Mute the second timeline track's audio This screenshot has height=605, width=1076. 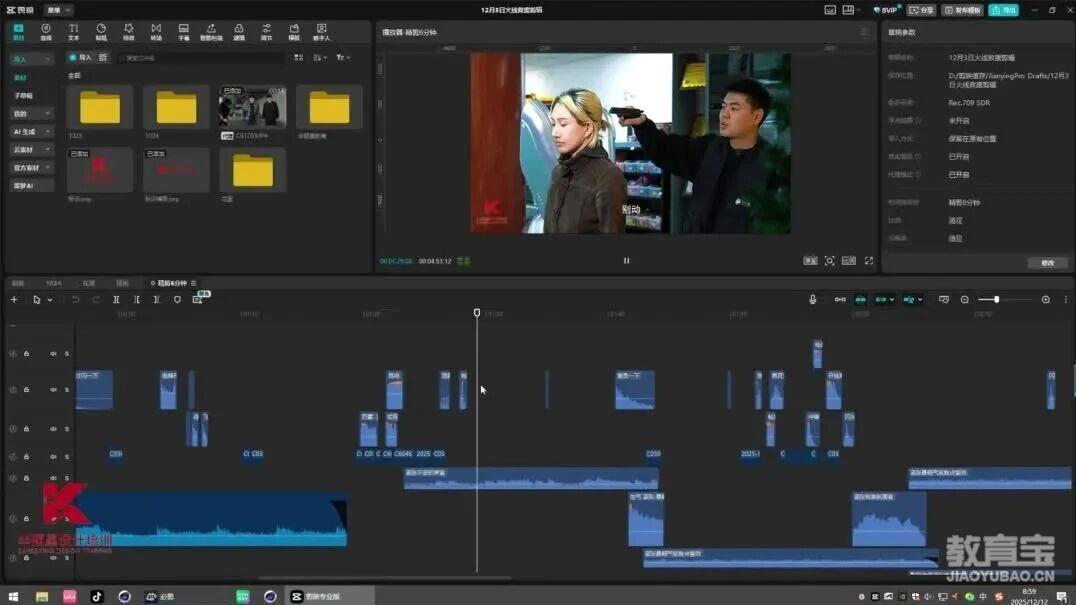coord(53,390)
